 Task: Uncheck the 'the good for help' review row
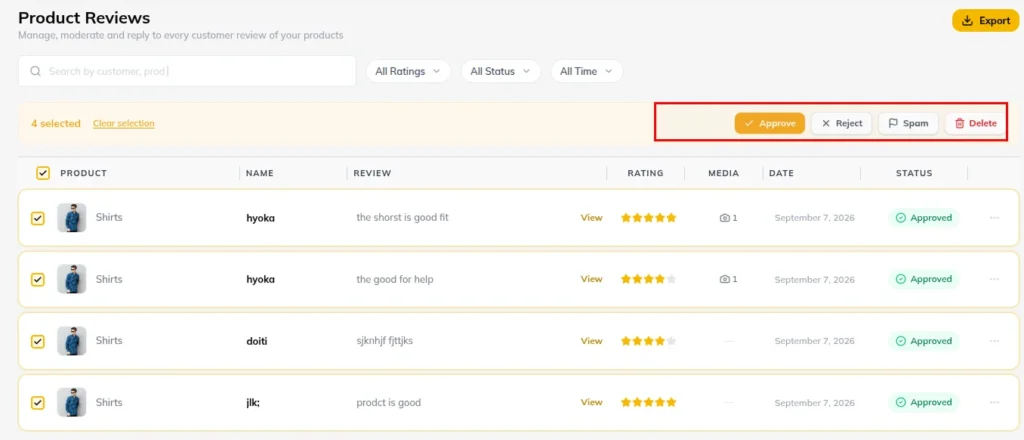(x=38, y=279)
